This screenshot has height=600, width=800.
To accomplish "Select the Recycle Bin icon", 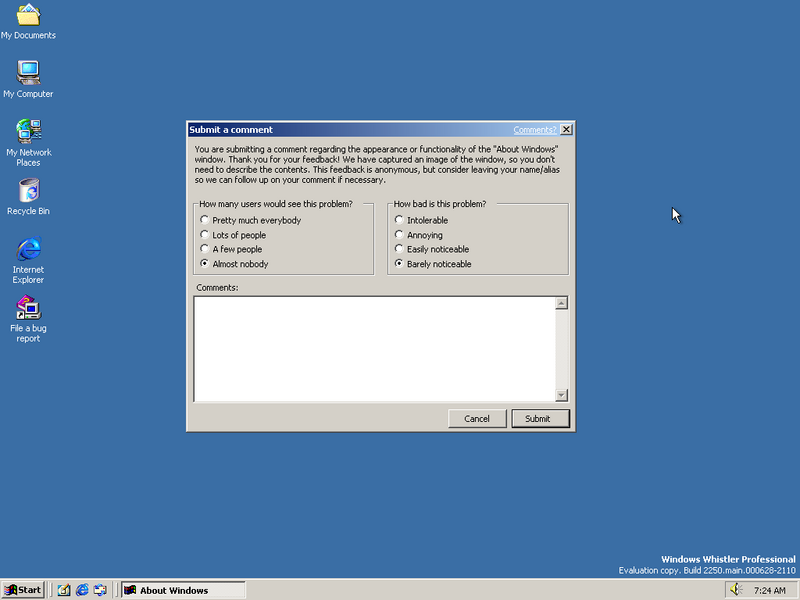I will pyautogui.click(x=28, y=197).
